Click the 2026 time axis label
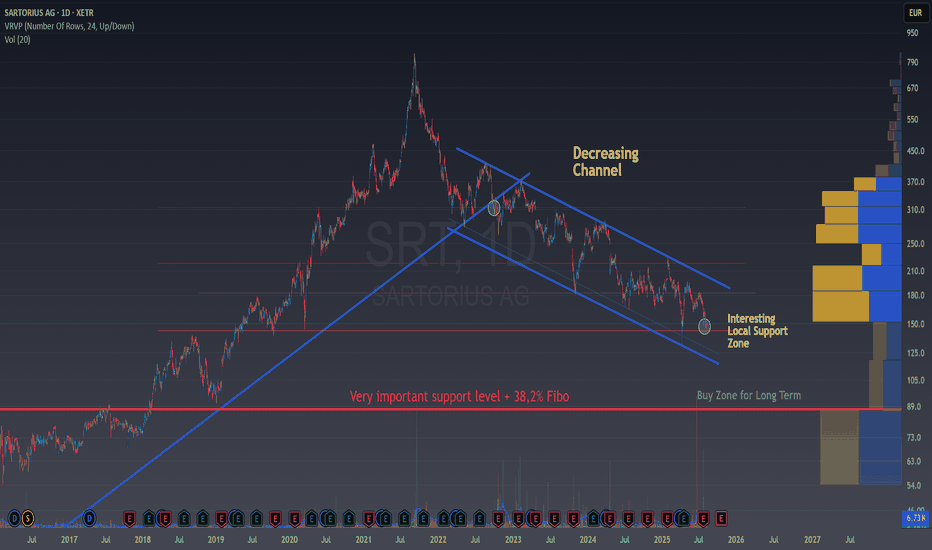This screenshot has height=550, width=932. 736,540
